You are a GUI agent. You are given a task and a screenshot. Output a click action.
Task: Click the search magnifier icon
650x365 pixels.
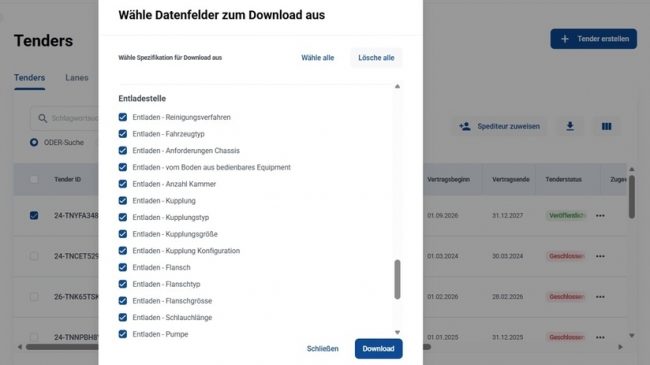point(42,118)
